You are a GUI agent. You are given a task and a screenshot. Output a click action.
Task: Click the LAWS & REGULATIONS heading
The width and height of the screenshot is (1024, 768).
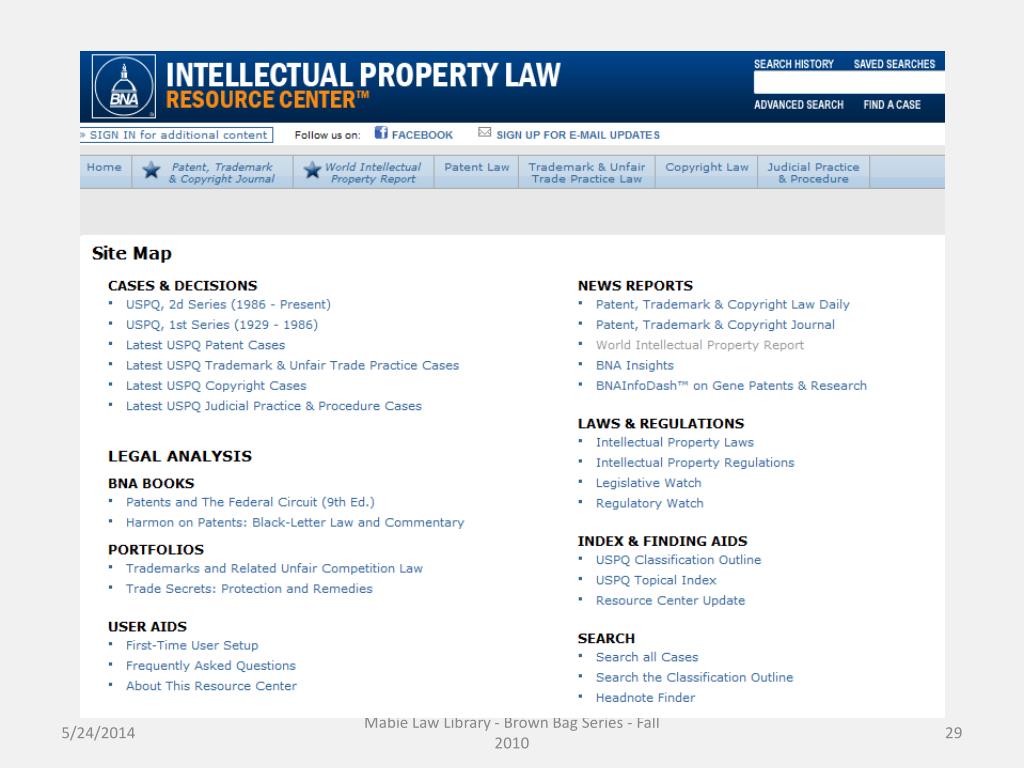(660, 423)
